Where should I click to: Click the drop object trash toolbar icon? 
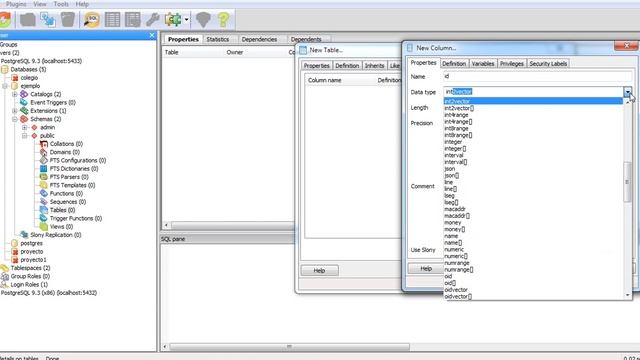point(68,19)
